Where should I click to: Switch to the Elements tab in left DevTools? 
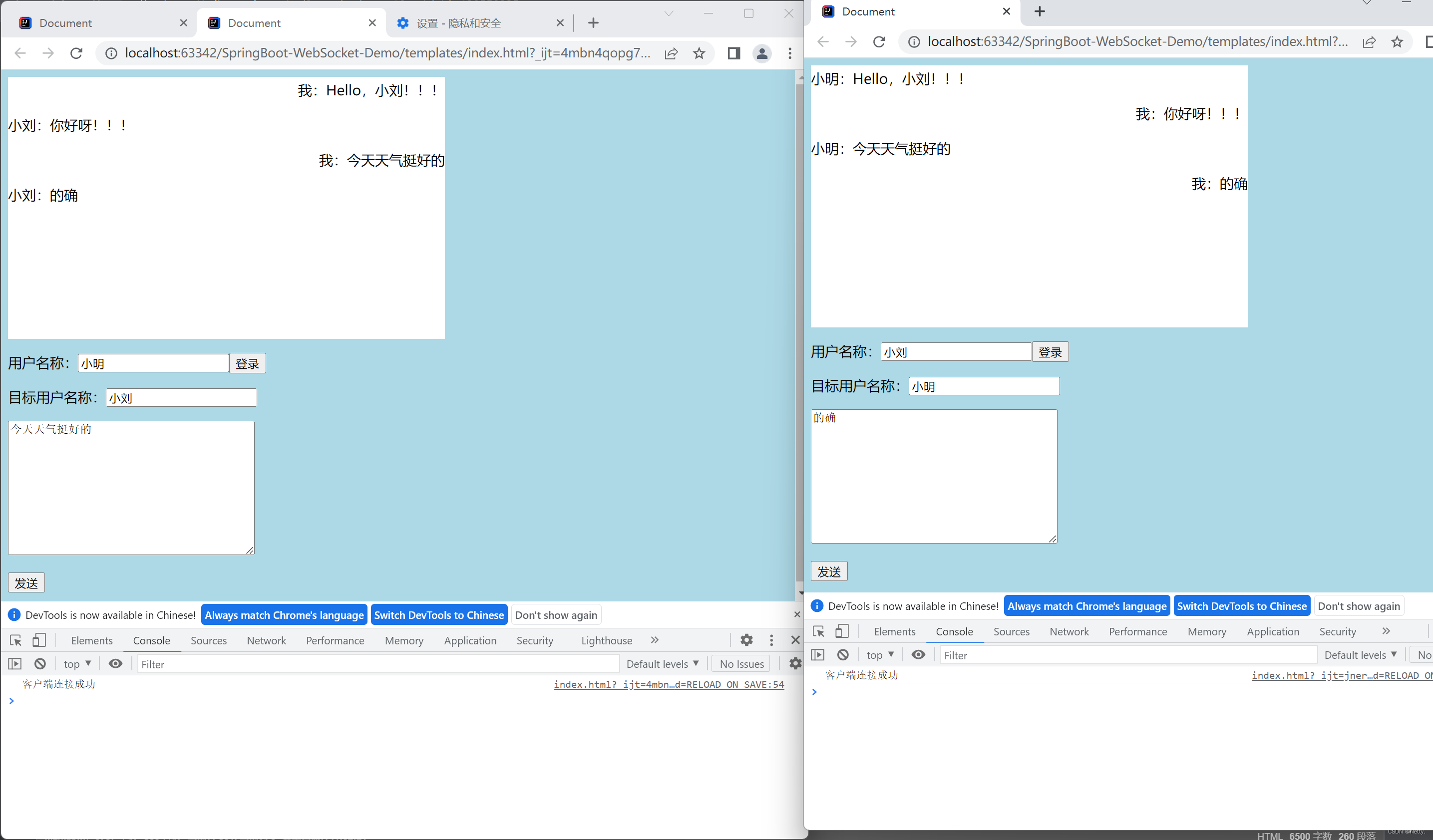tap(91, 640)
